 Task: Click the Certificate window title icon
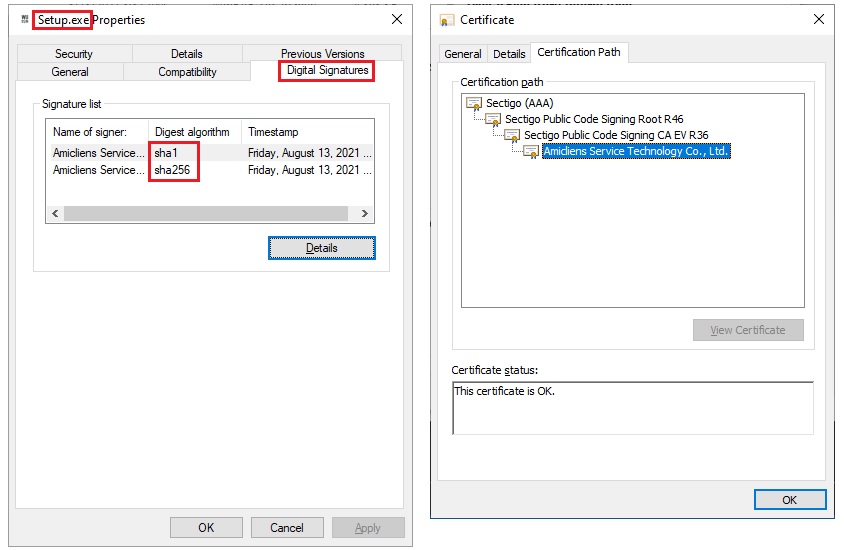click(x=445, y=20)
